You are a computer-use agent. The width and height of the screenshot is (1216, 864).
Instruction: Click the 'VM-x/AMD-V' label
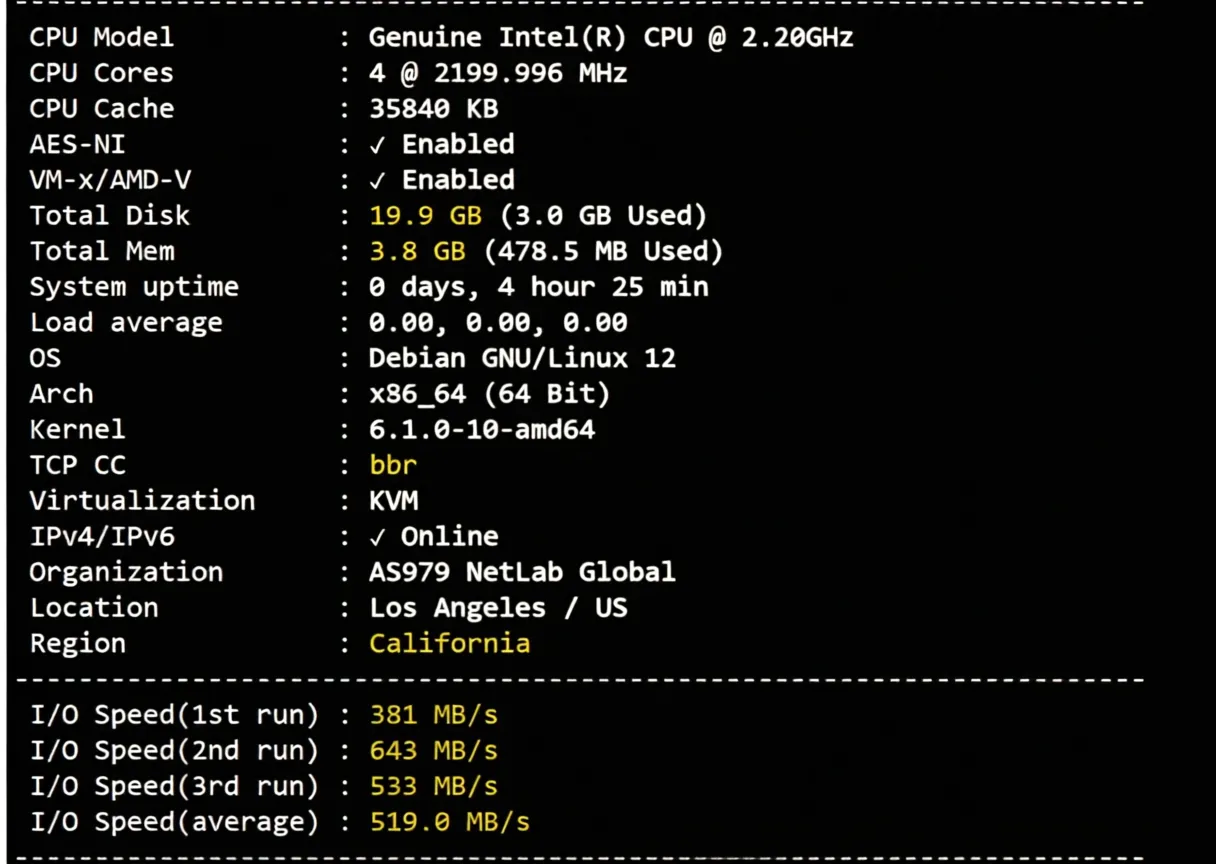(109, 180)
